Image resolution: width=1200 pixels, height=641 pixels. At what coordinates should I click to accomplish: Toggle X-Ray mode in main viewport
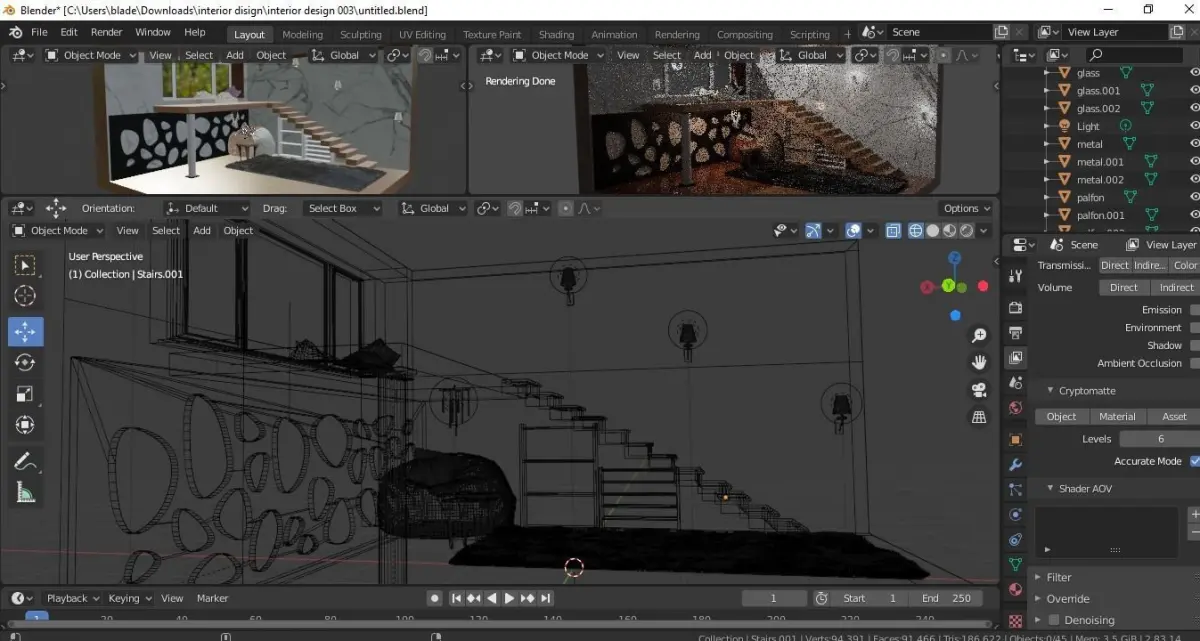coord(893,231)
